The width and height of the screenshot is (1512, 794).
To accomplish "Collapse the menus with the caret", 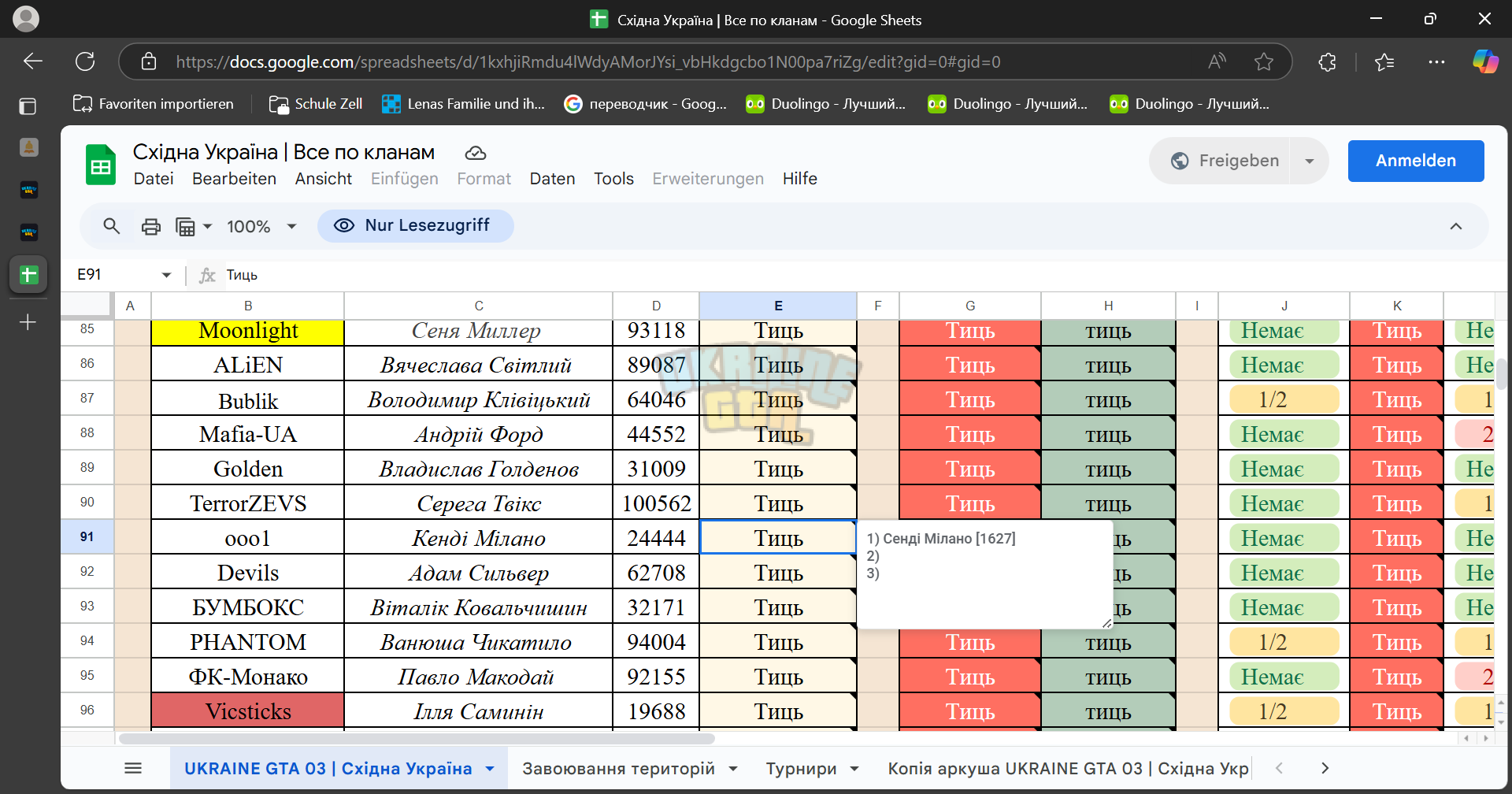I will pyautogui.click(x=1456, y=226).
